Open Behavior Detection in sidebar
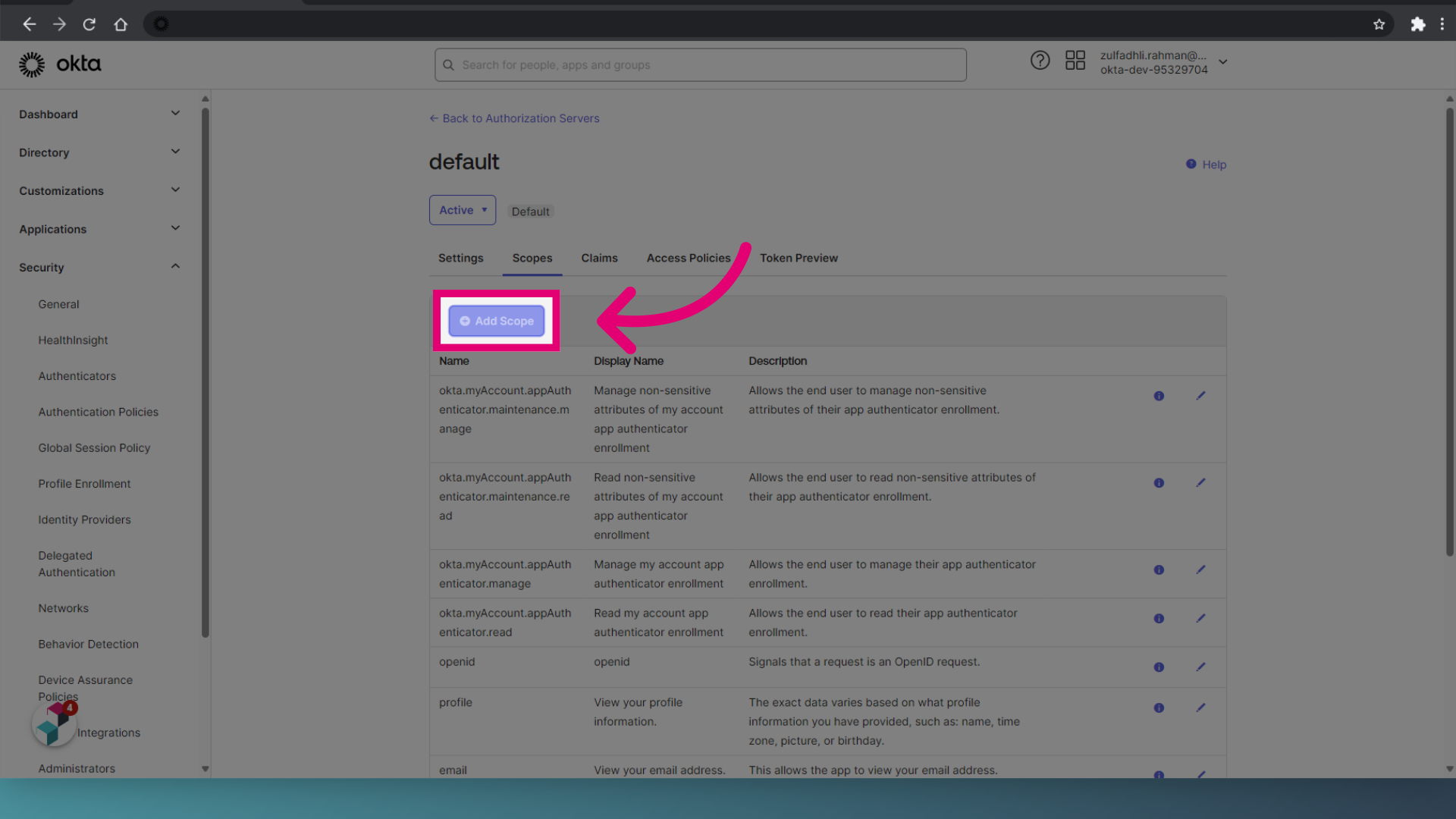Screen dimensions: 1456x819 tap(88, 644)
